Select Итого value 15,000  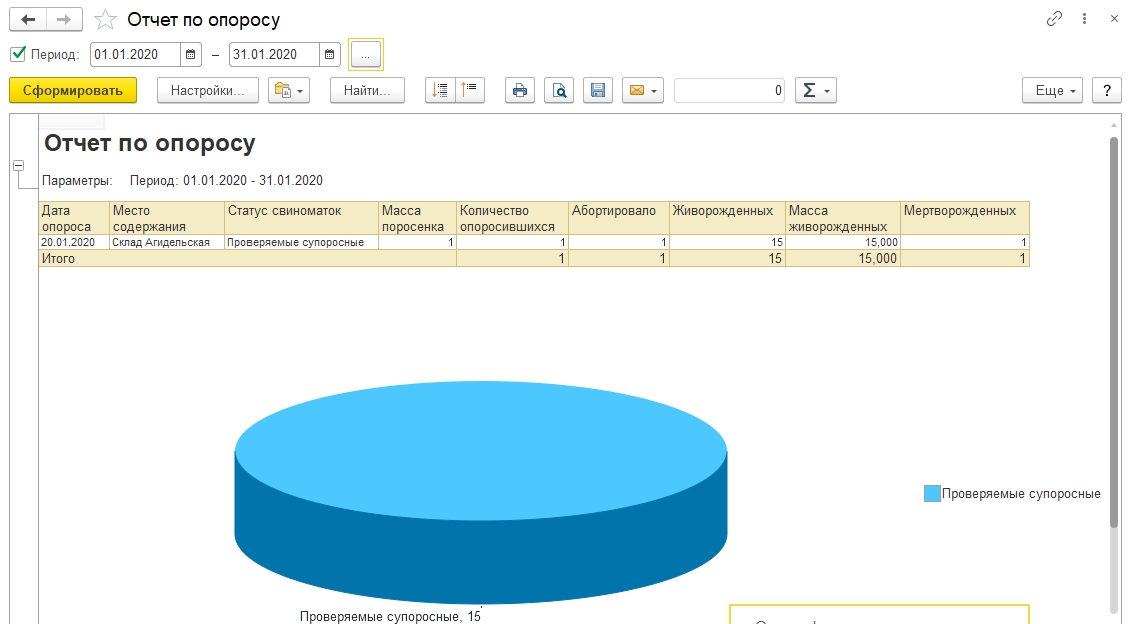click(x=843, y=258)
